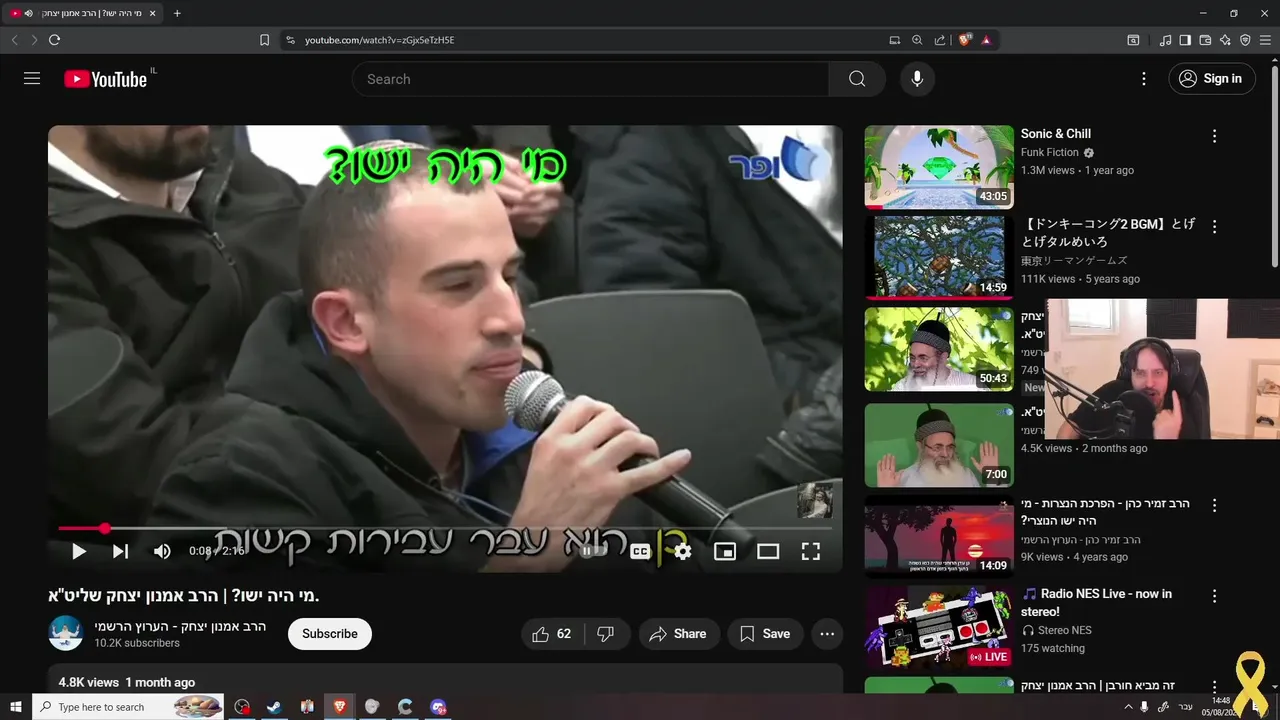Dislike the video

click(x=606, y=634)
